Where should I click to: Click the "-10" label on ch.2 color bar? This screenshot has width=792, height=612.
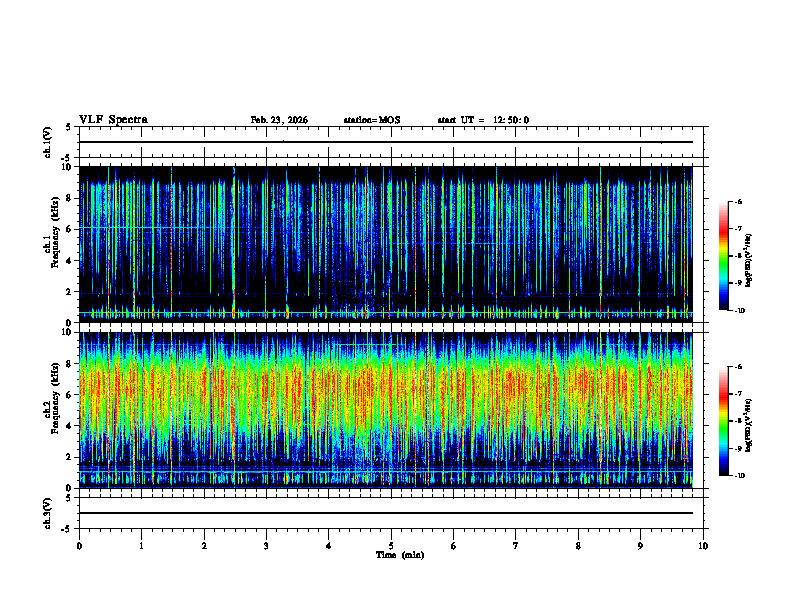740,476
